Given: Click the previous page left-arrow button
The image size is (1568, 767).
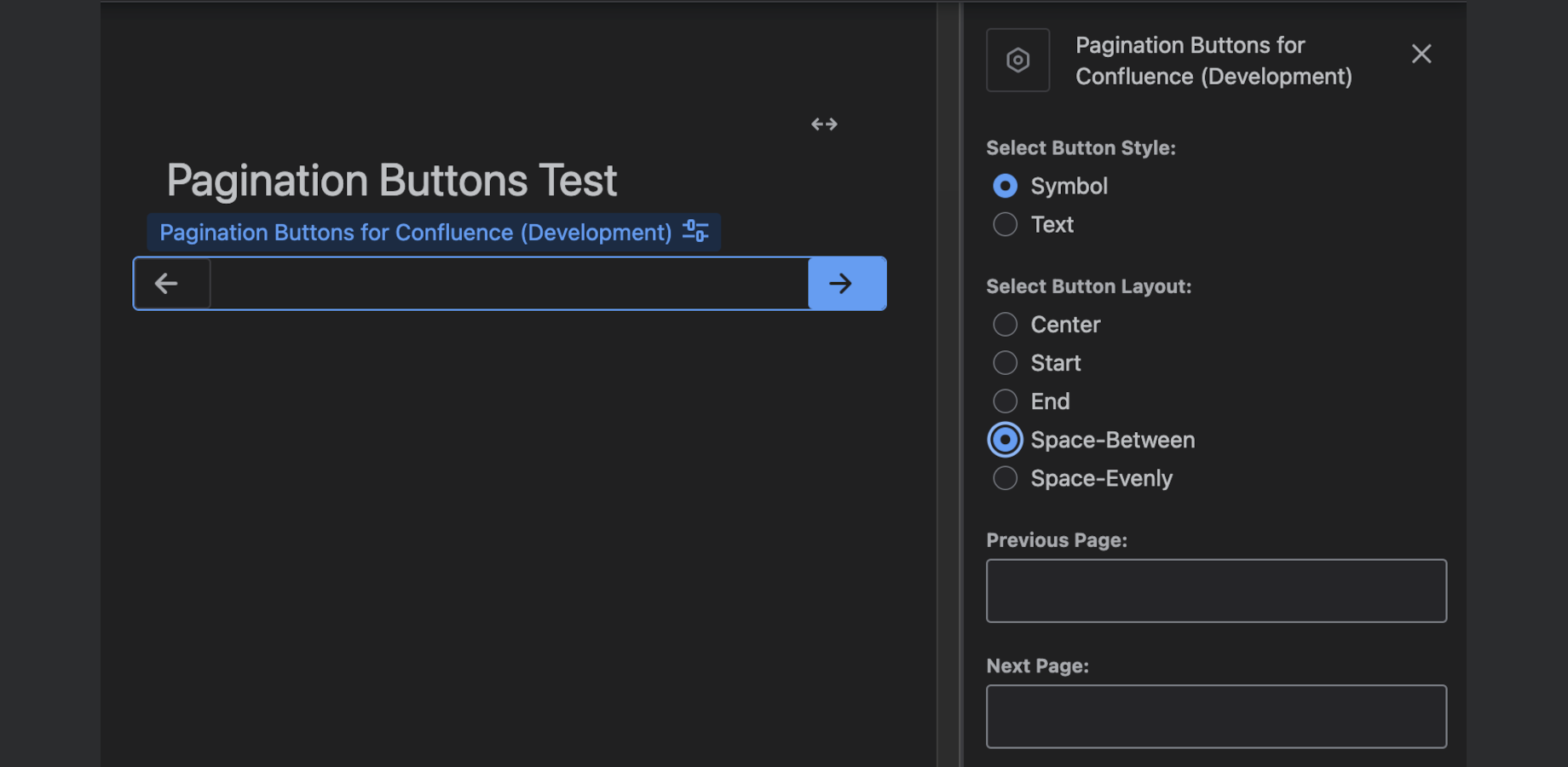Looking at the screenshot, I should point(172,284).
